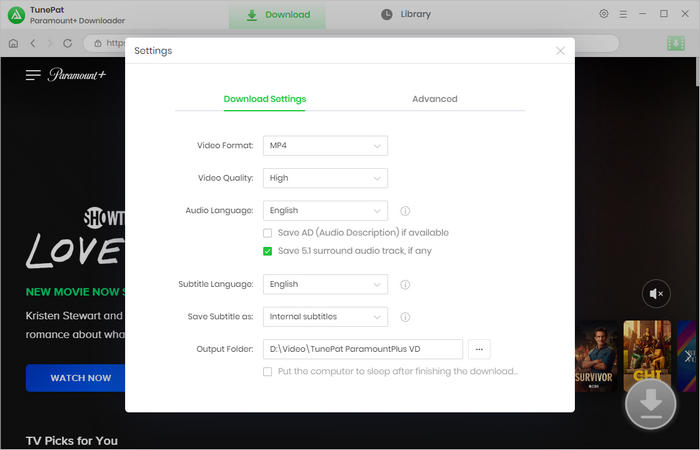Screen dimensions: 700x450
Task: Open settings via the gear icon in title bar
Action: 604,14
